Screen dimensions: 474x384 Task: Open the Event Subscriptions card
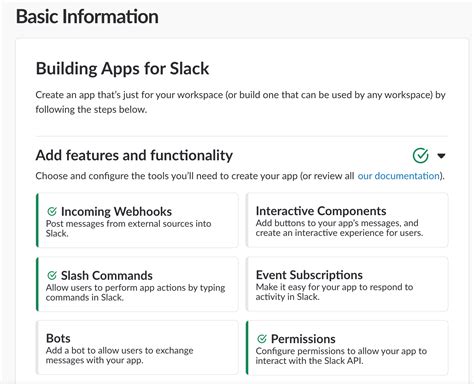(x=347, y=284)
